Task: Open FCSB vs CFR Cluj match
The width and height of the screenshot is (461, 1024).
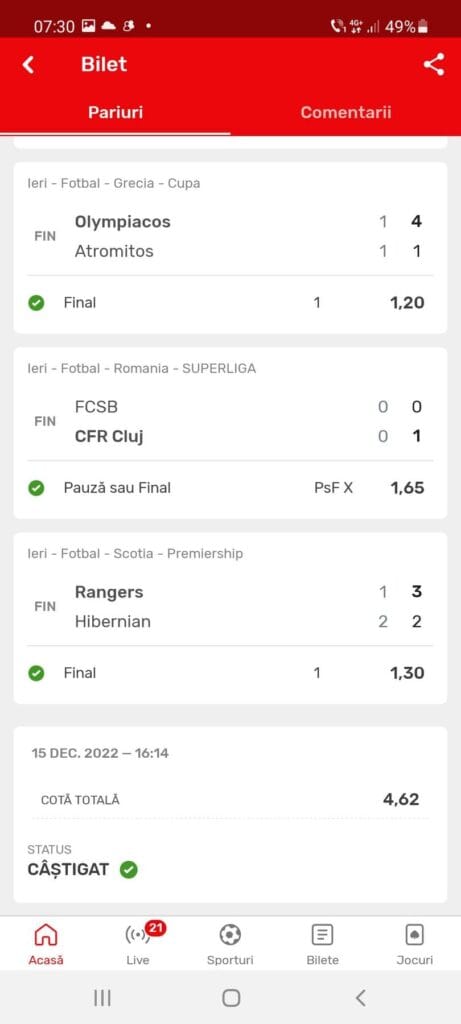Action: 230,421
